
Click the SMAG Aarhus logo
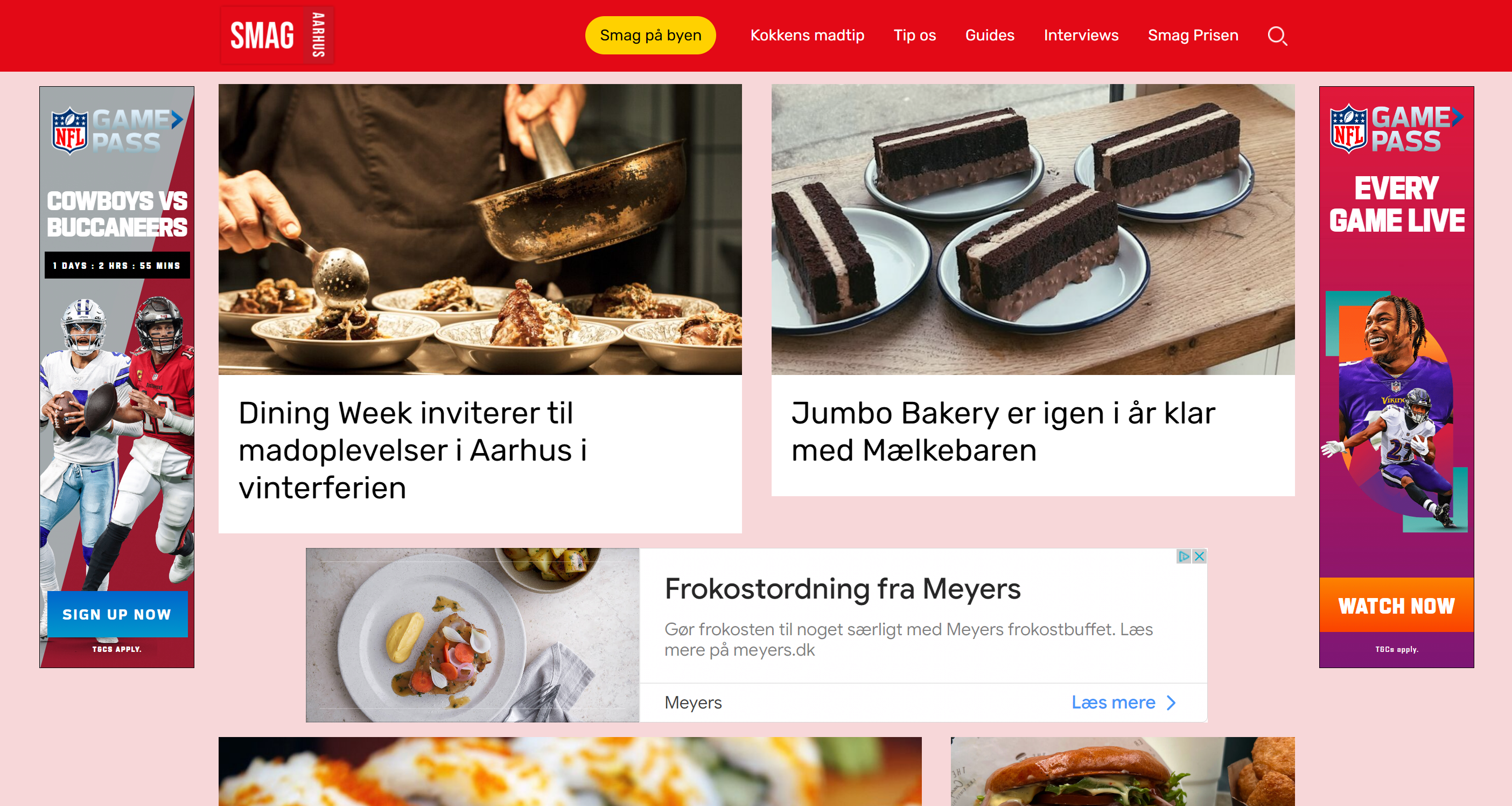click(276, 34)
